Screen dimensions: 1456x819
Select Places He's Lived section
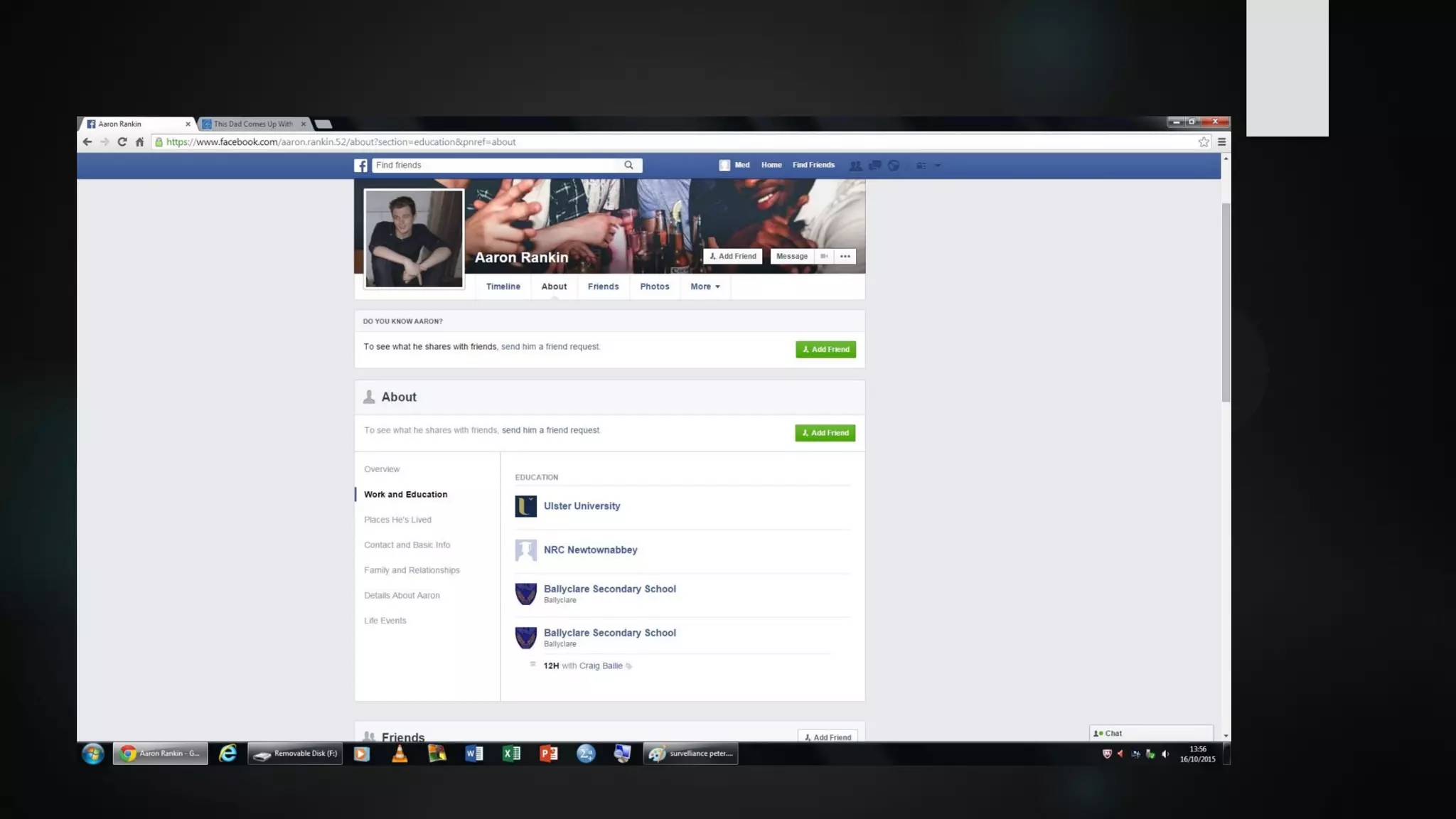tap(397, 520)
